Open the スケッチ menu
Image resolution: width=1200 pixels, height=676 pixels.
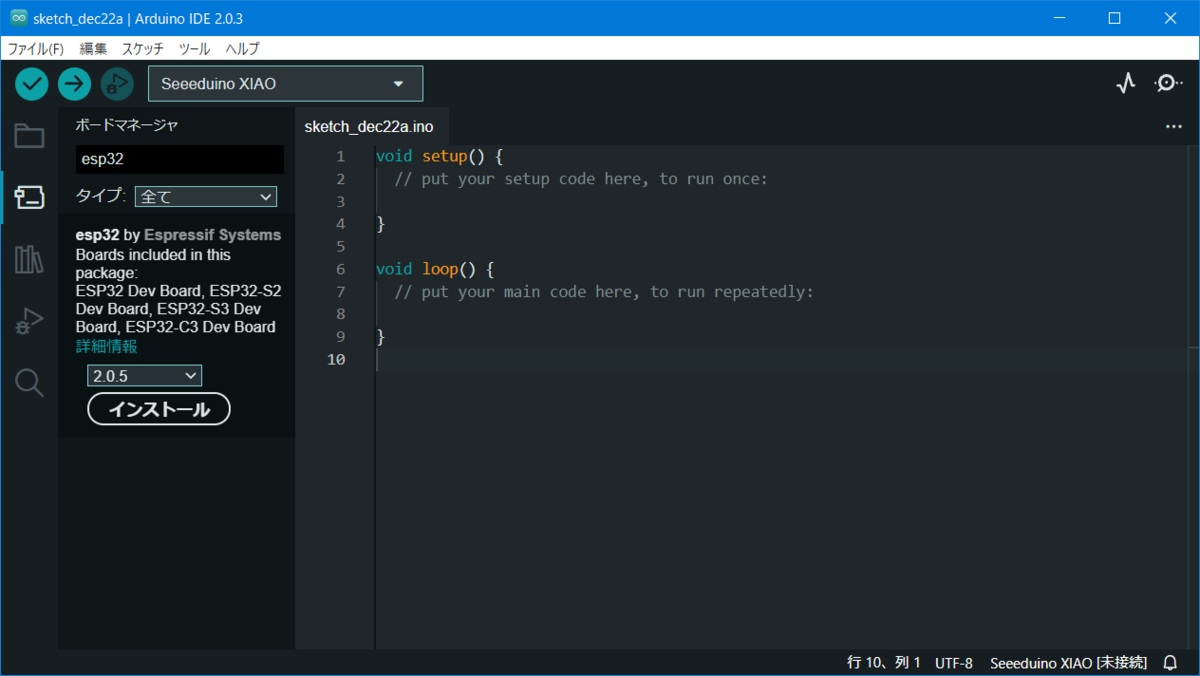(x=143, y=48)
